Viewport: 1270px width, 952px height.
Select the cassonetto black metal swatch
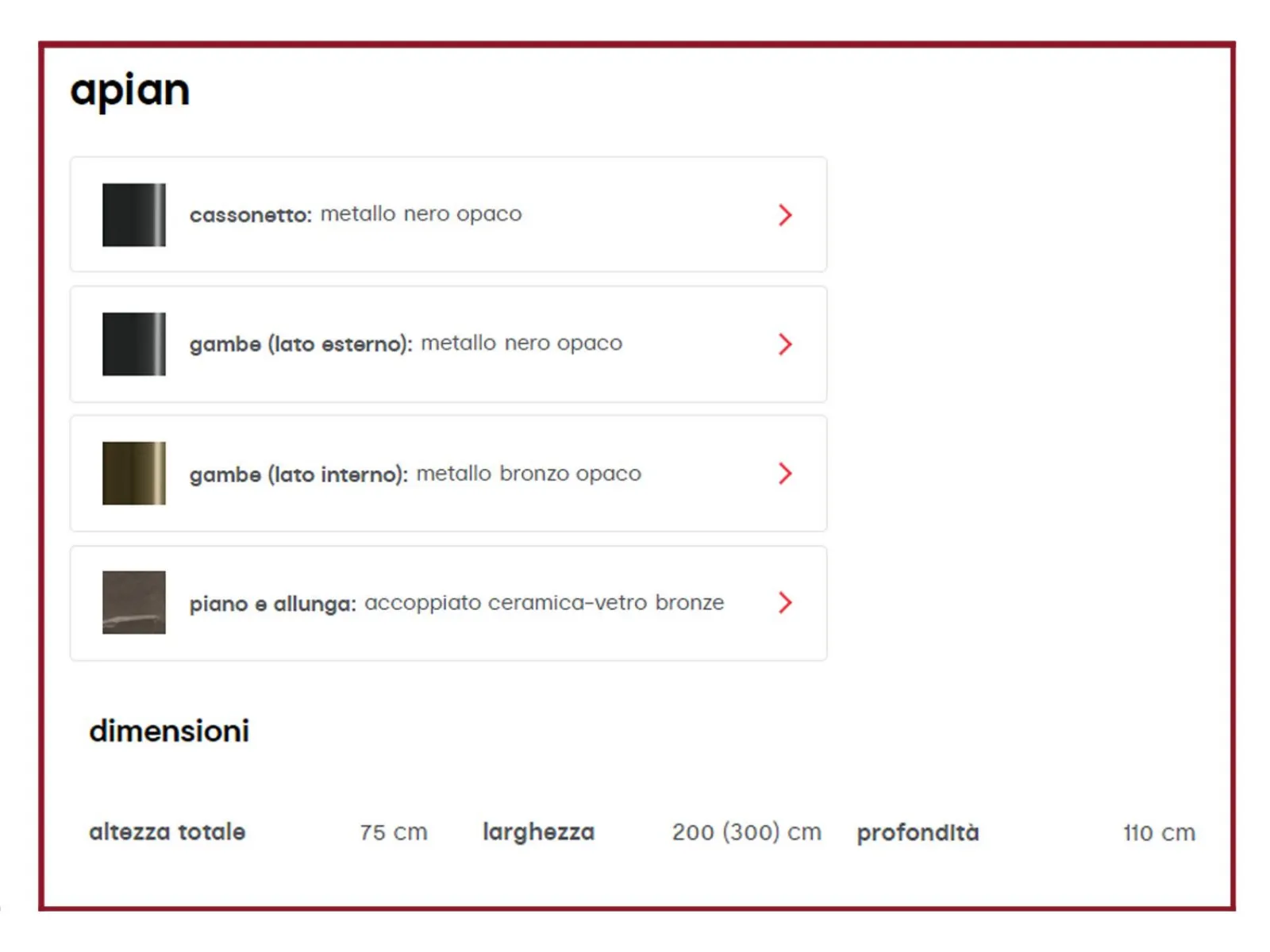134,215
